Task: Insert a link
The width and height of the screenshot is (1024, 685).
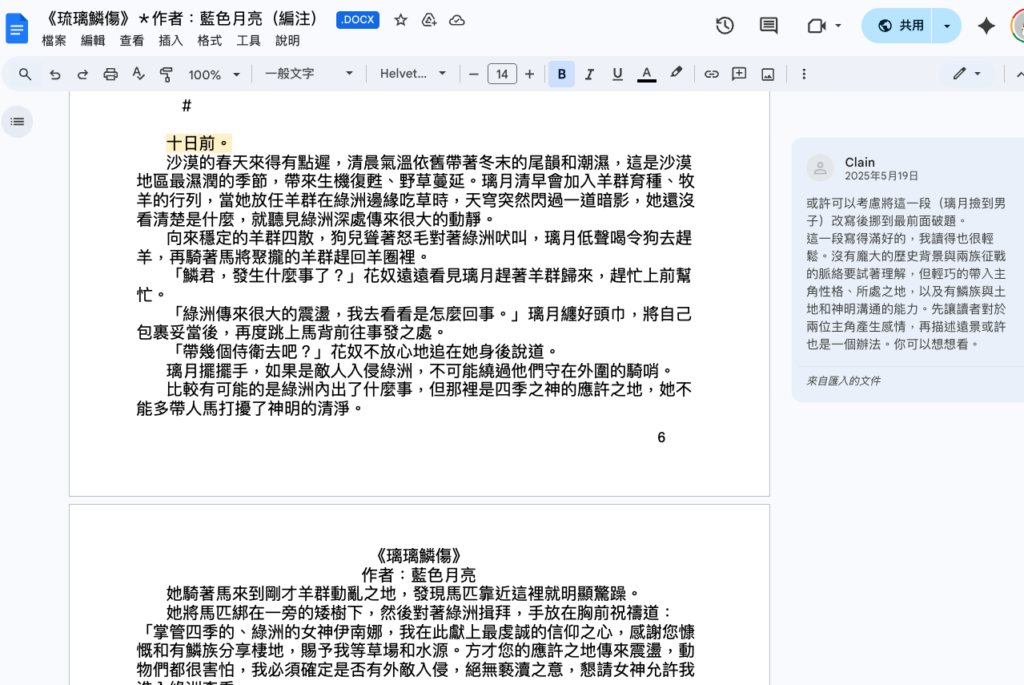Action: click(711, 74)
